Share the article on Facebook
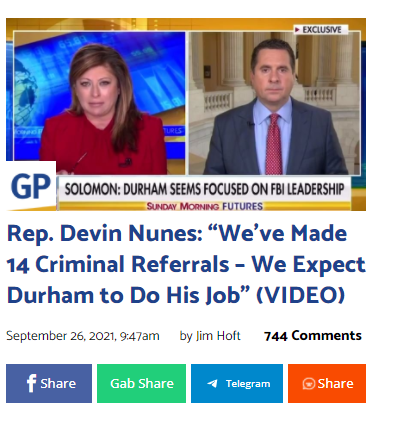Viewport: 414px width, 428px height. [49, 383]
